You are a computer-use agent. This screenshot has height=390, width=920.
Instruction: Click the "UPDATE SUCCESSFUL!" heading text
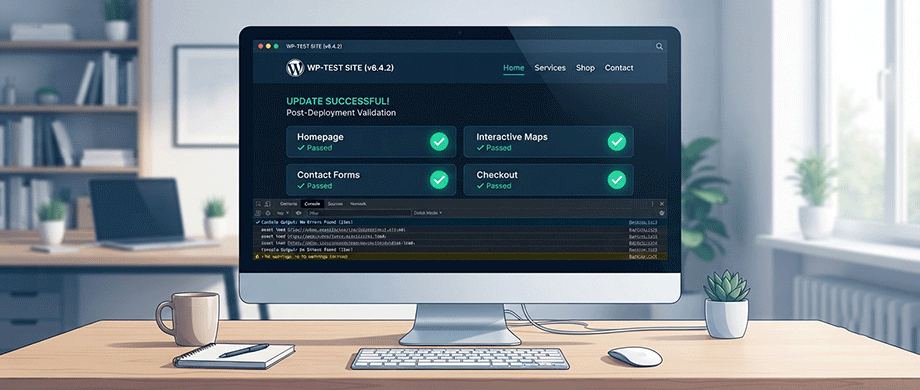pos(337,101)
